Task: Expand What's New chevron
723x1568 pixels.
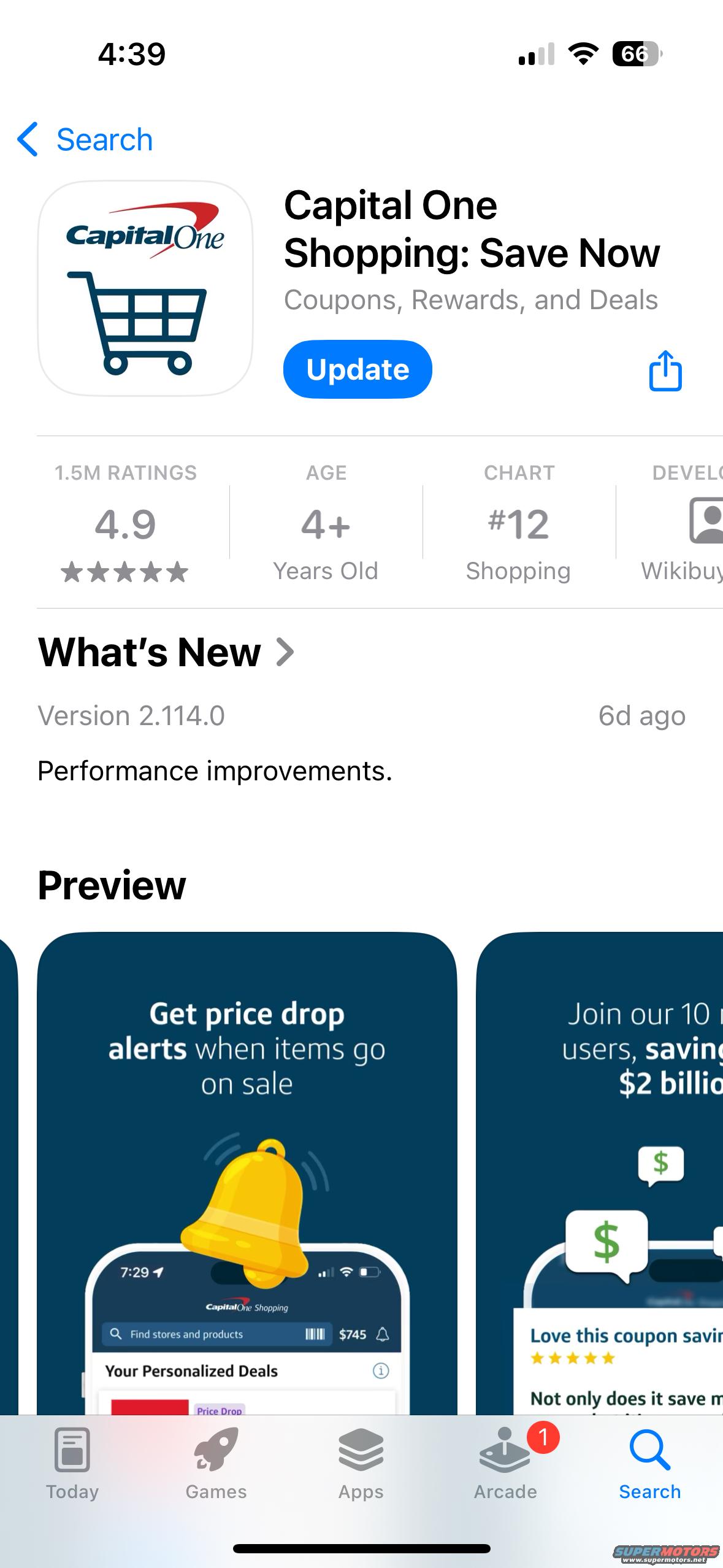Action: pyautogui.click(x=285, y=652)
